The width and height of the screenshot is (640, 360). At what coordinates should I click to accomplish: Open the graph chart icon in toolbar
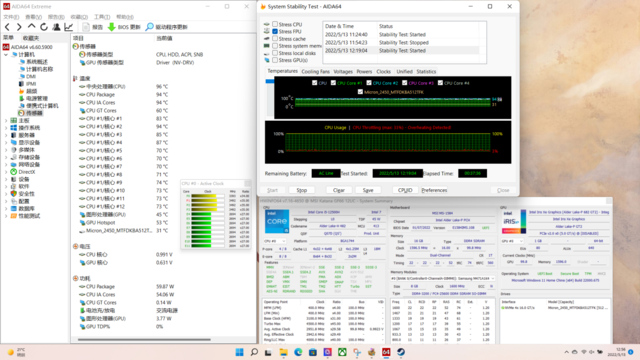click(69, 27)
